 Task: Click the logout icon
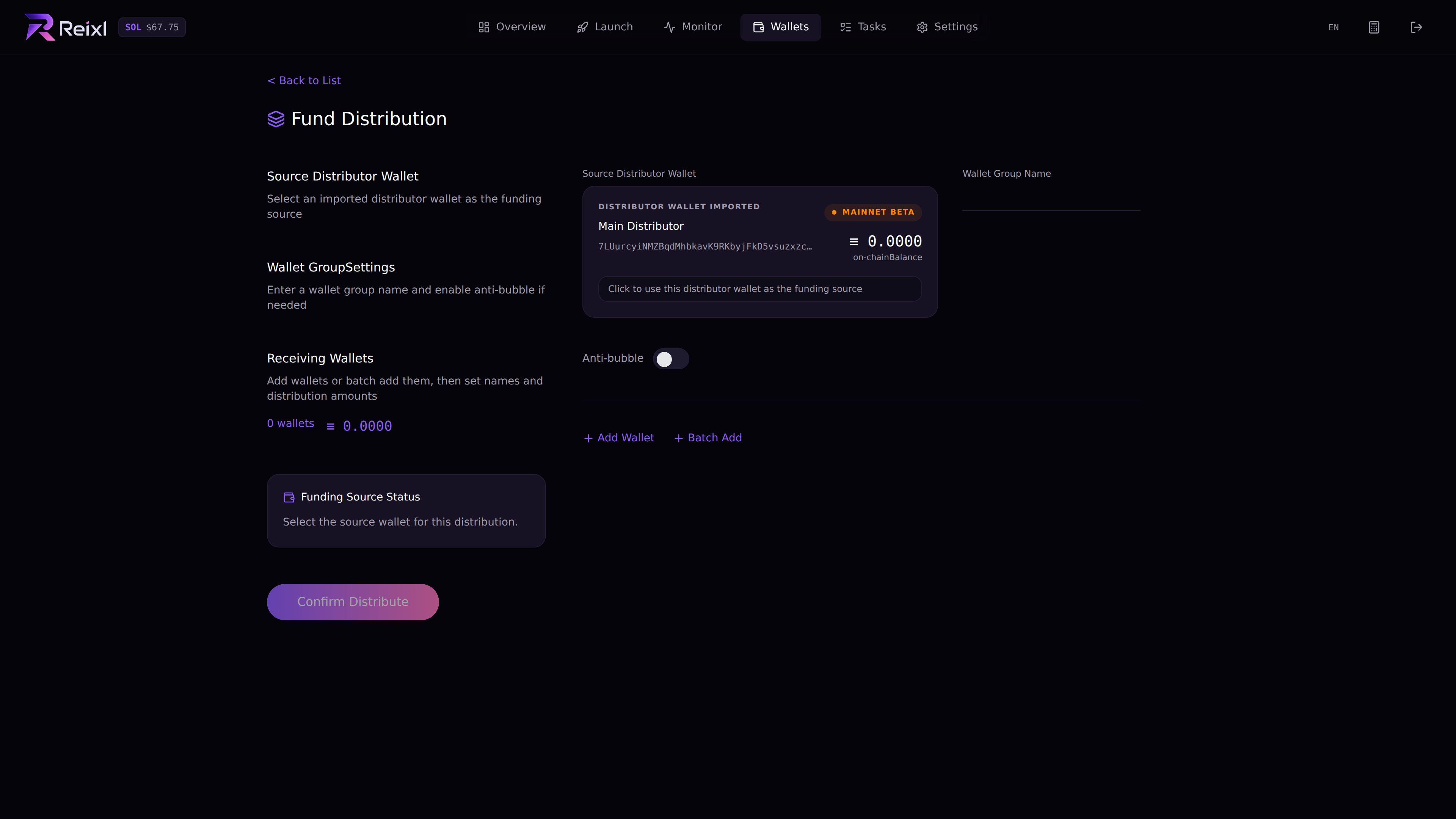(x=1417, y=27)
